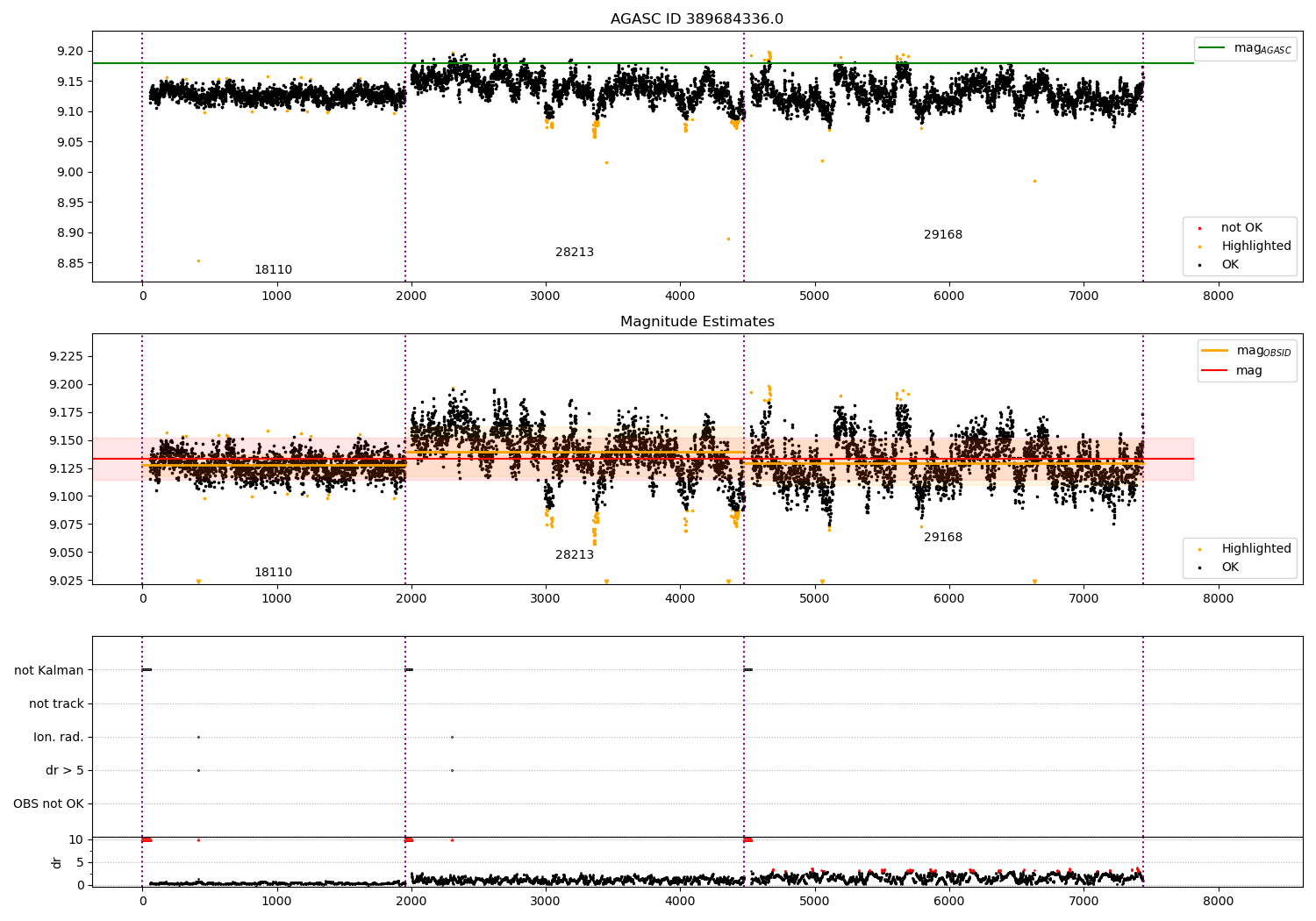Select the orange mag OBSID legend line sample
Image resolution: width=1316 pixels, height=921 pixels.
point(1214,351)
